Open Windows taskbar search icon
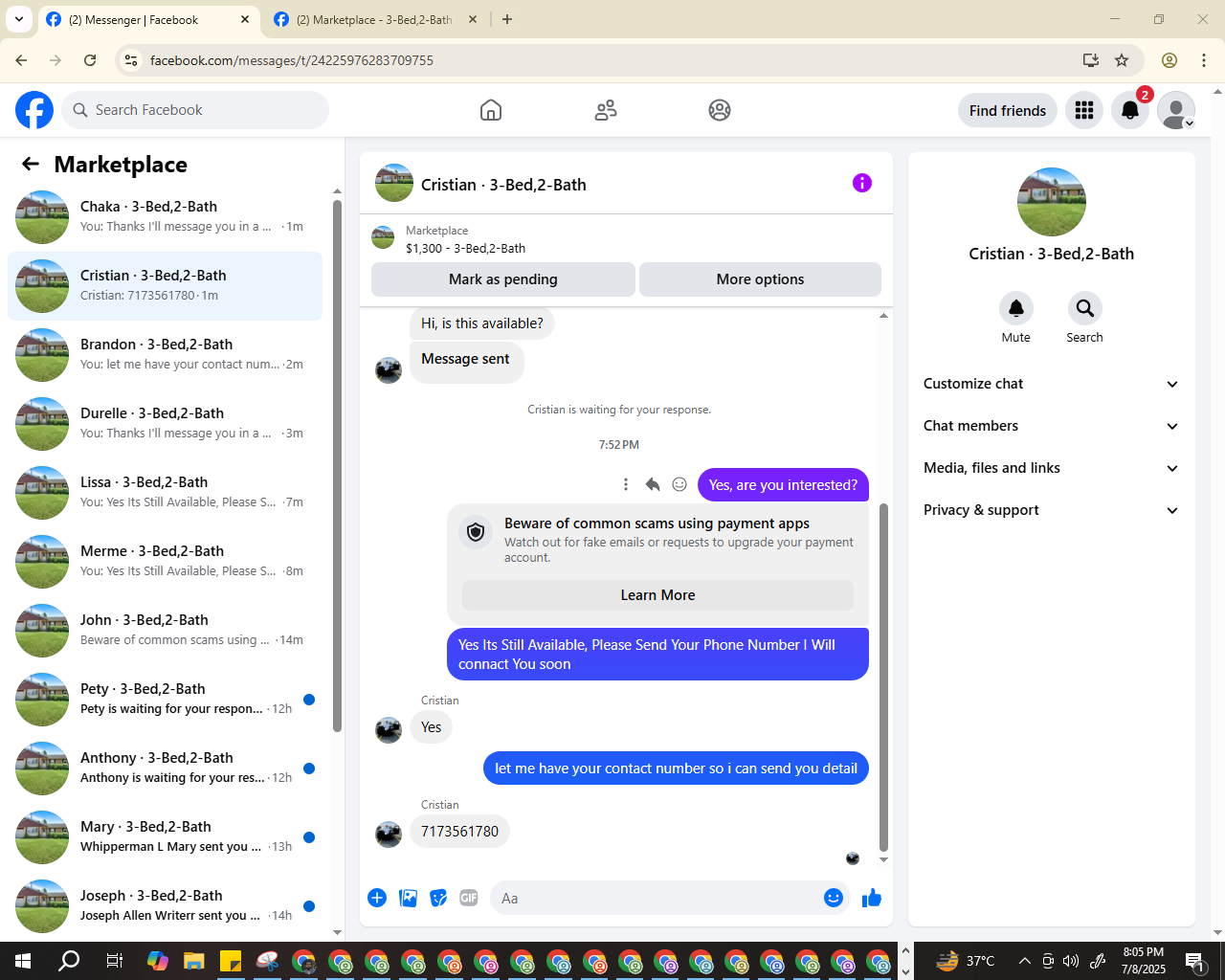The width and height of the screenshot is (1225, 980). tap(69, 961)
